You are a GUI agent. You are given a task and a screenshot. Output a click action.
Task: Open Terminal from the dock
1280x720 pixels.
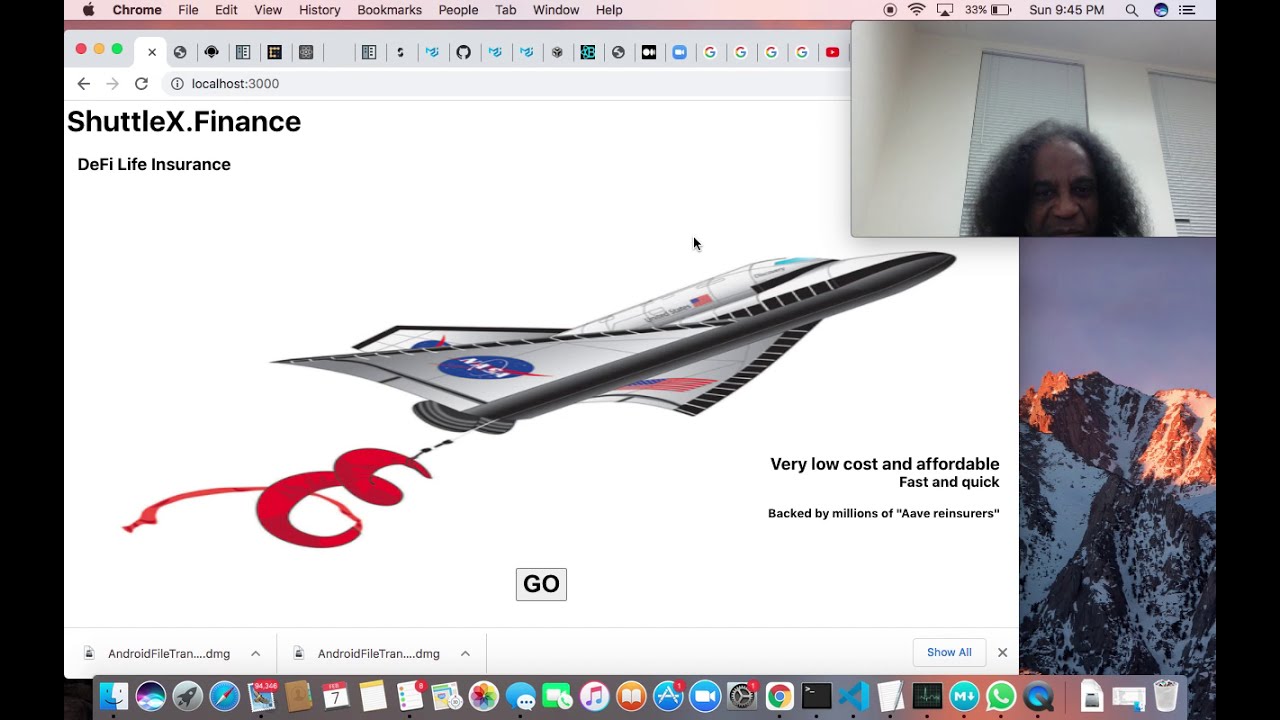[x=816, y=696]
